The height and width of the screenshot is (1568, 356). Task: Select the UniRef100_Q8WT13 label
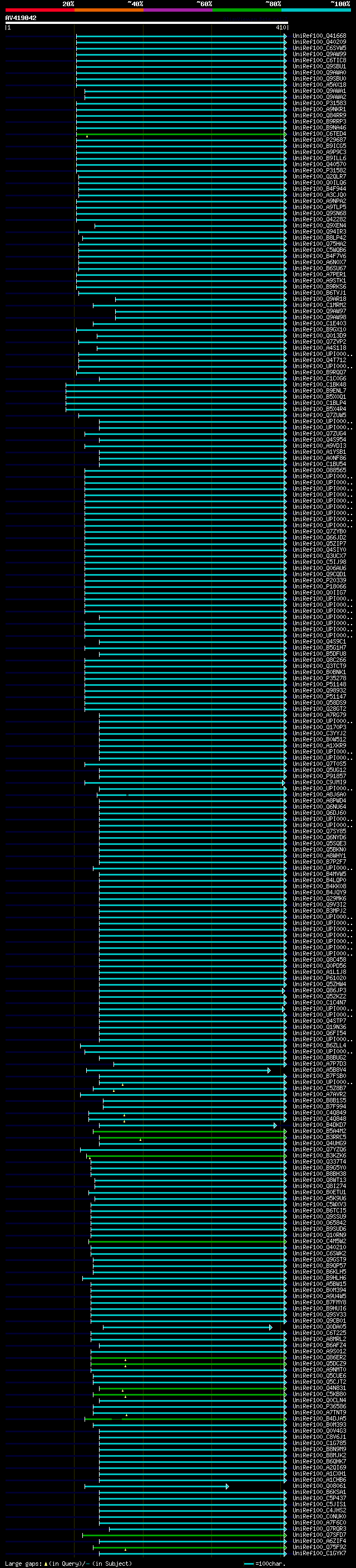(x=319, y=1180)
